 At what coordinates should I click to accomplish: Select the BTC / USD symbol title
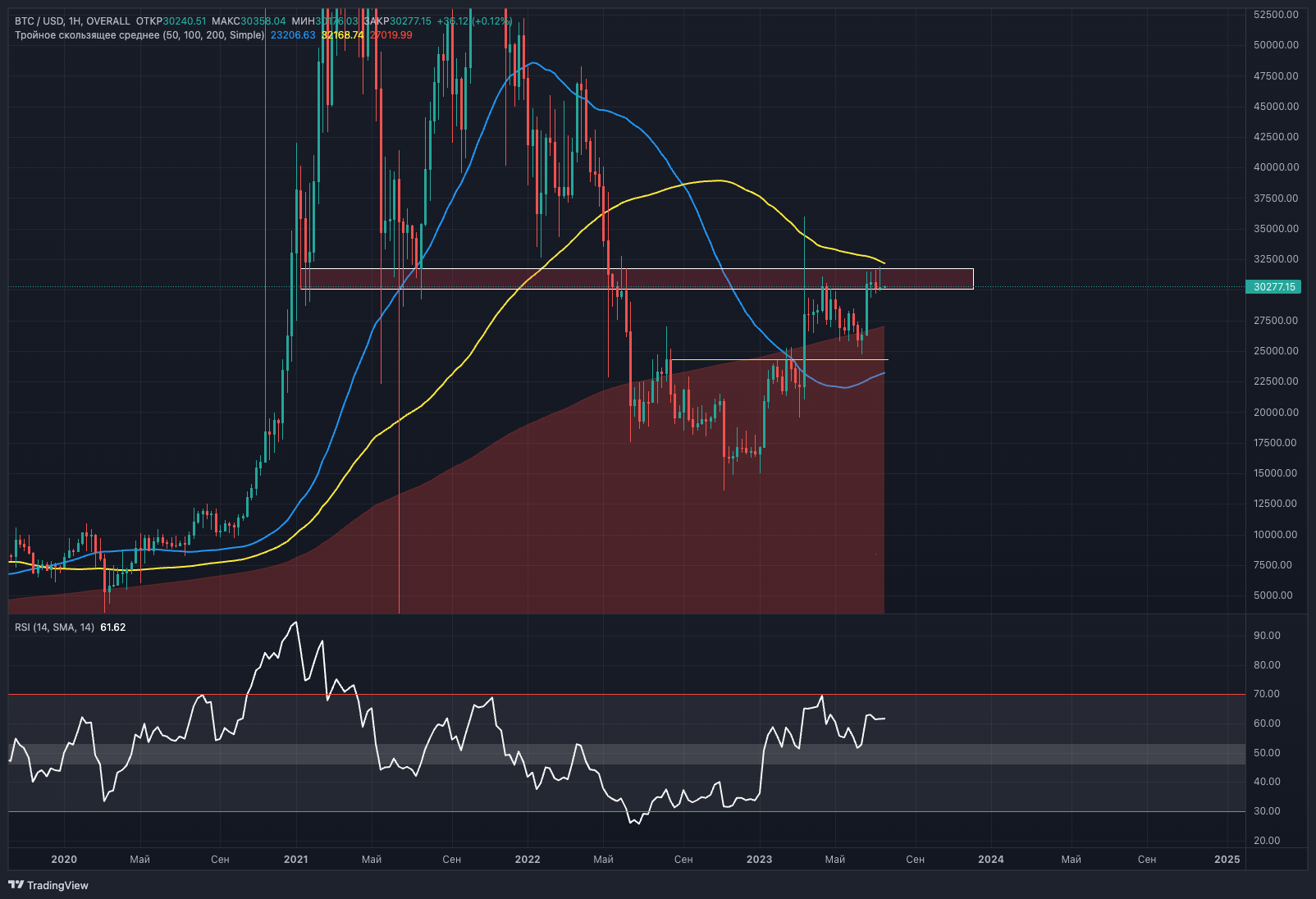point(42,21)
